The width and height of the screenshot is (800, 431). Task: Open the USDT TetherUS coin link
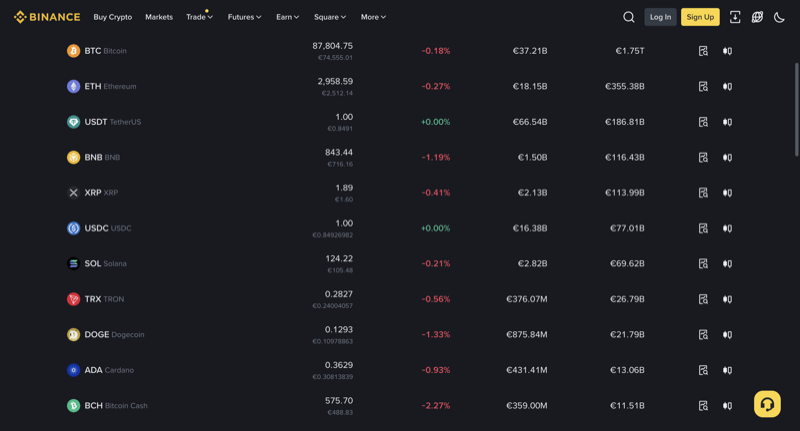click(x=104, y=122)
